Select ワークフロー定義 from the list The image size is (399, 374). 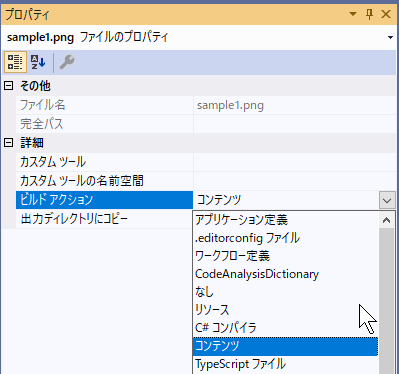[286, 256]
